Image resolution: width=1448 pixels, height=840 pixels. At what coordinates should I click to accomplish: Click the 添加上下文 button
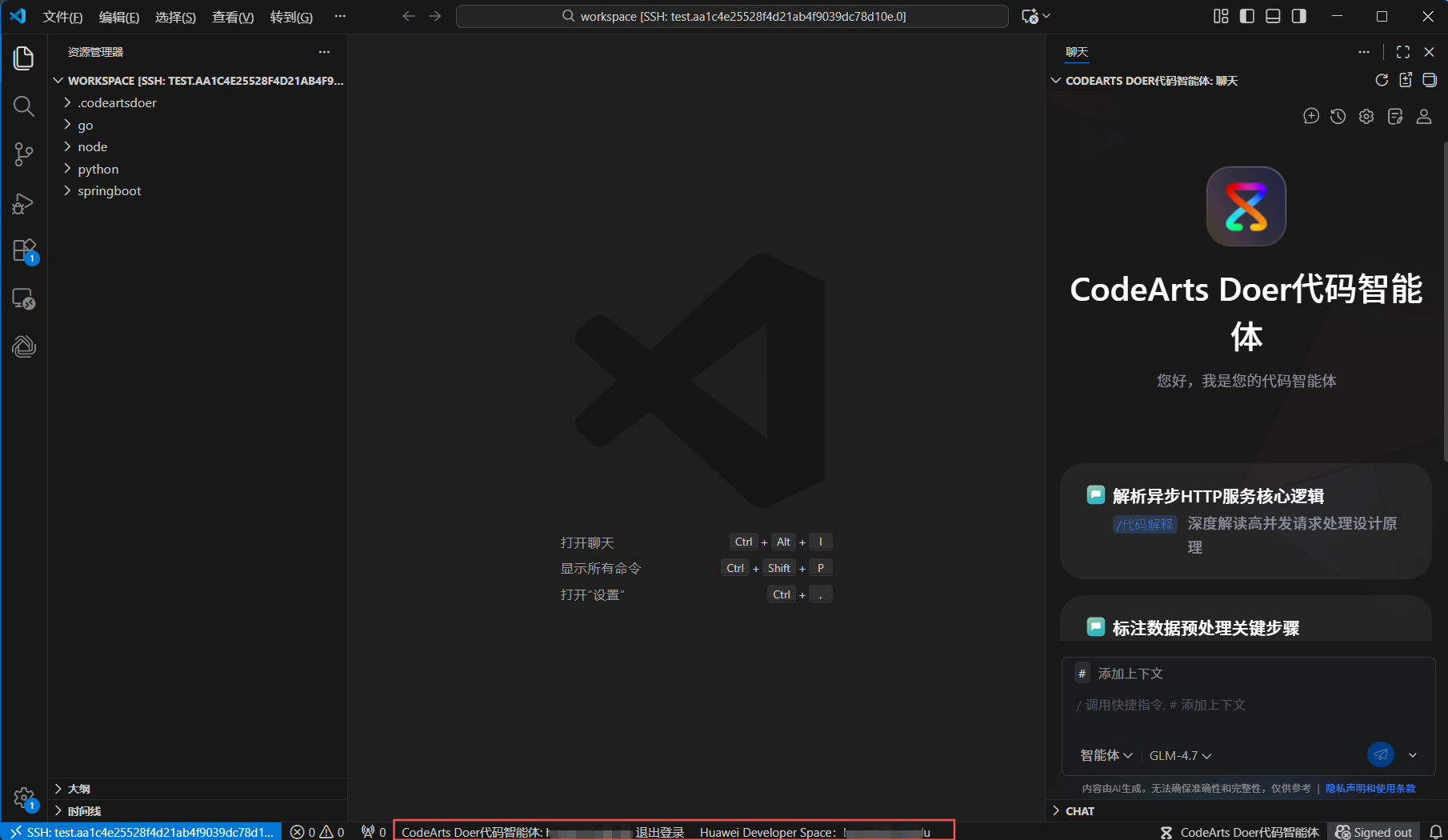(1119, 674)
